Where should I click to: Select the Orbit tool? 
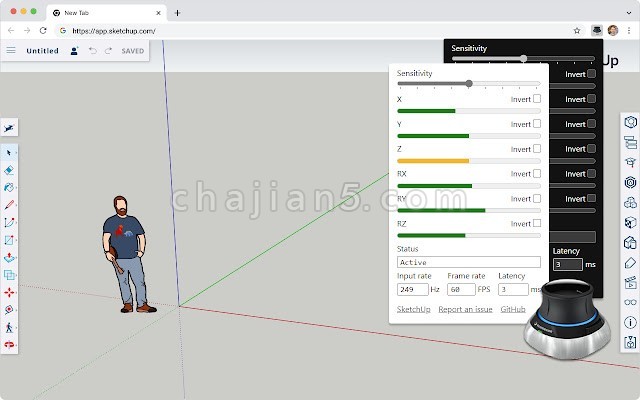9,345
